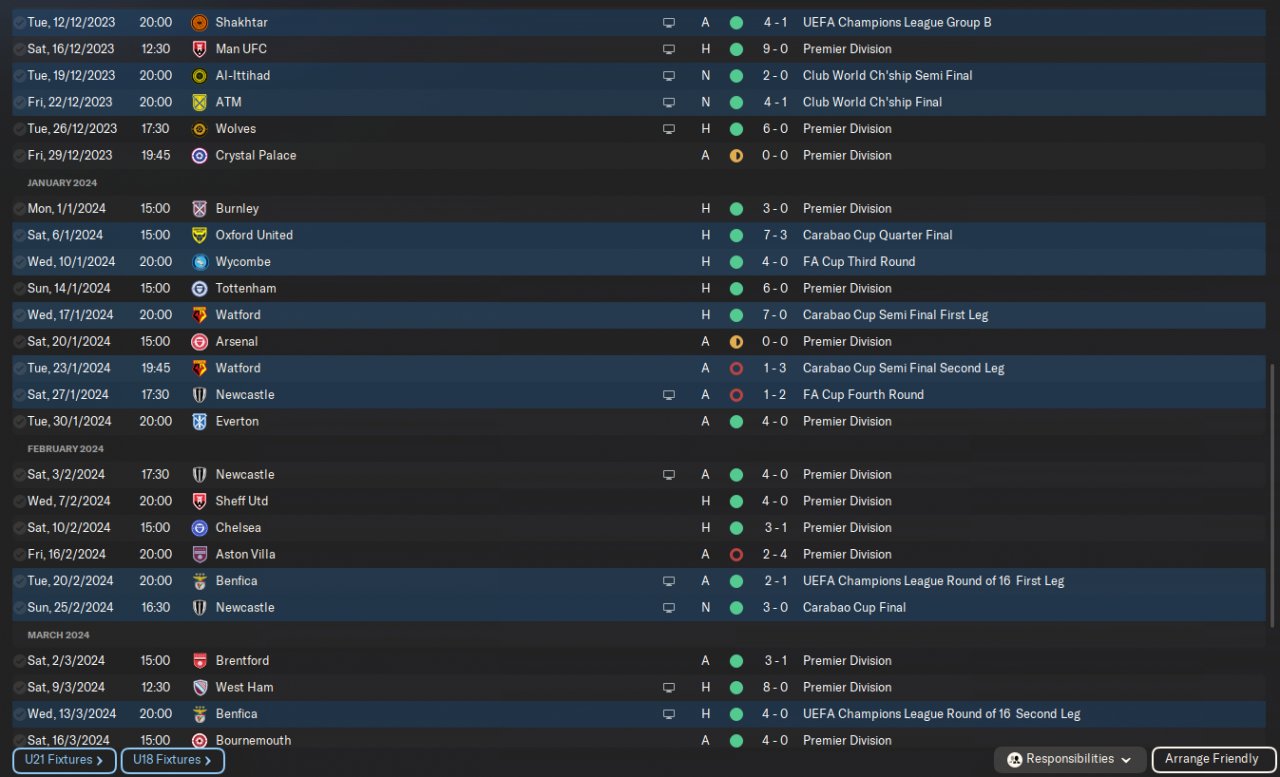Toggle the check circle for the 16/12/2023 fixture
1280x777 pixels.
[x=20, y=49]
